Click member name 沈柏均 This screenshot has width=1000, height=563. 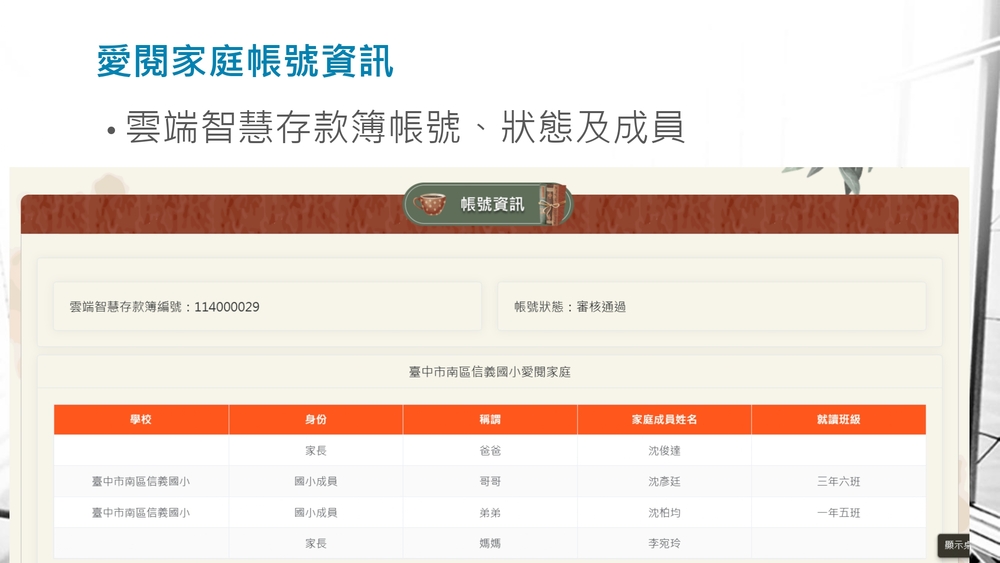(664, 513)
